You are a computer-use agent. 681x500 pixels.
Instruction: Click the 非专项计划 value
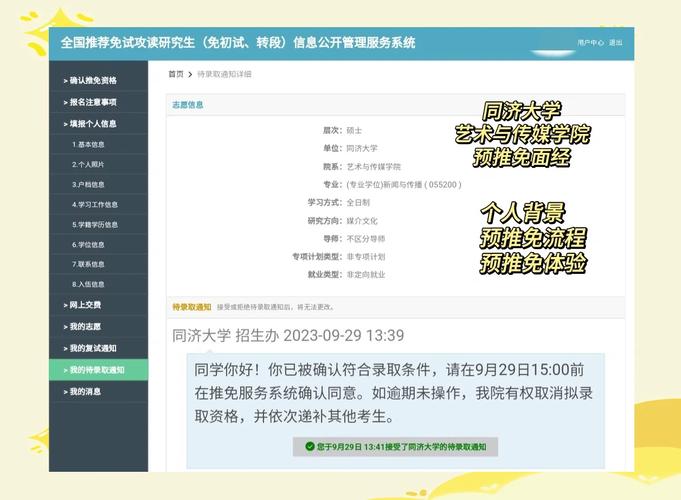coord(366,257)
